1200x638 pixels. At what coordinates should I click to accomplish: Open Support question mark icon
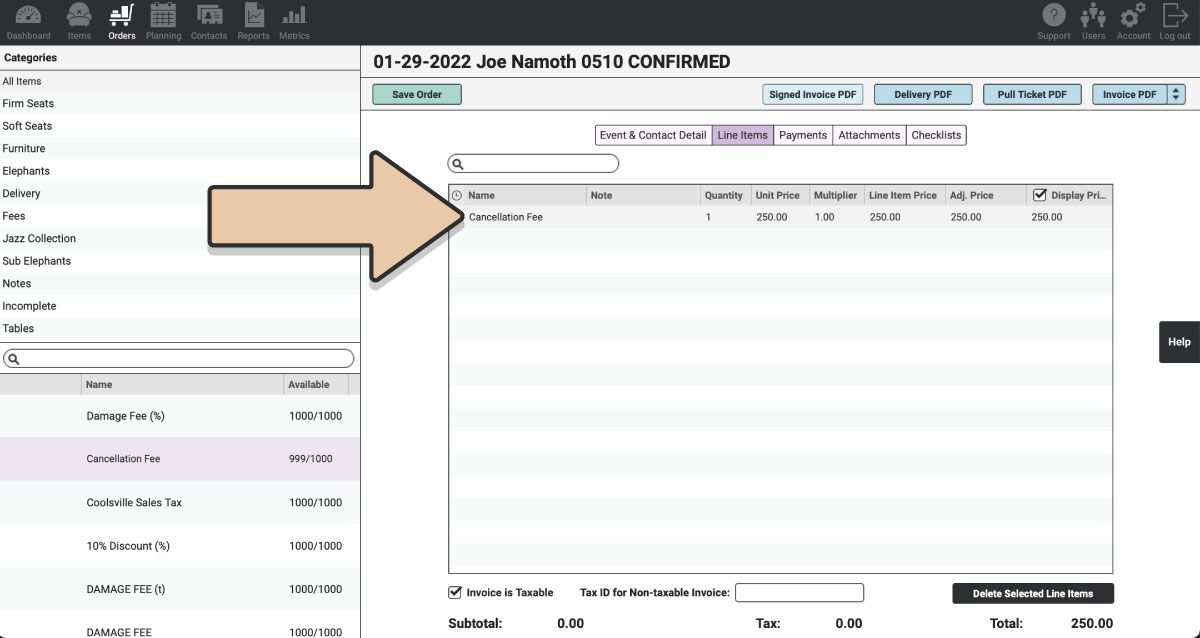[1054, 16]
